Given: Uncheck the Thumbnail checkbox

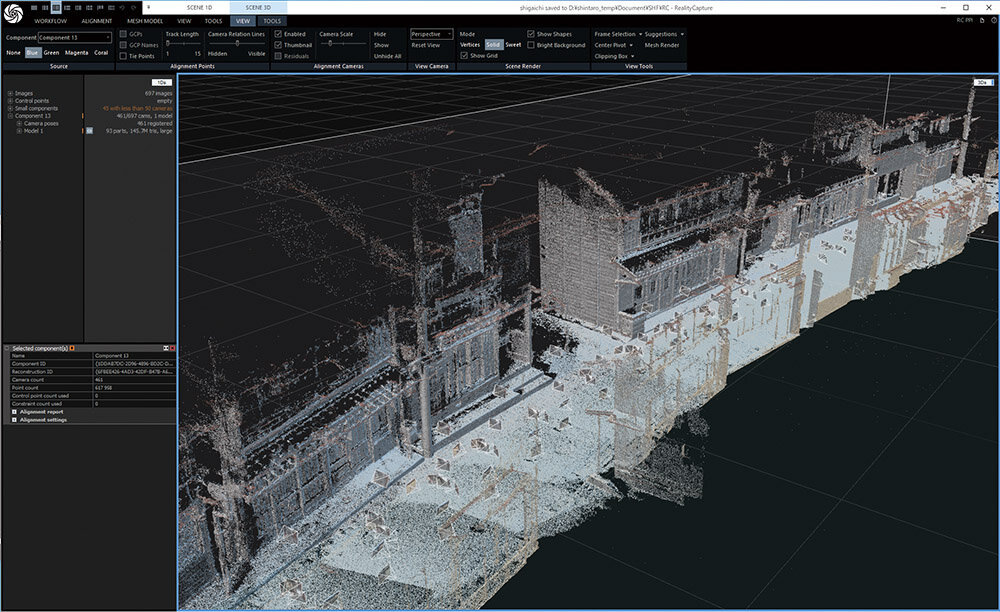Looking at the screenshot, I should click(x=278, y=45).
